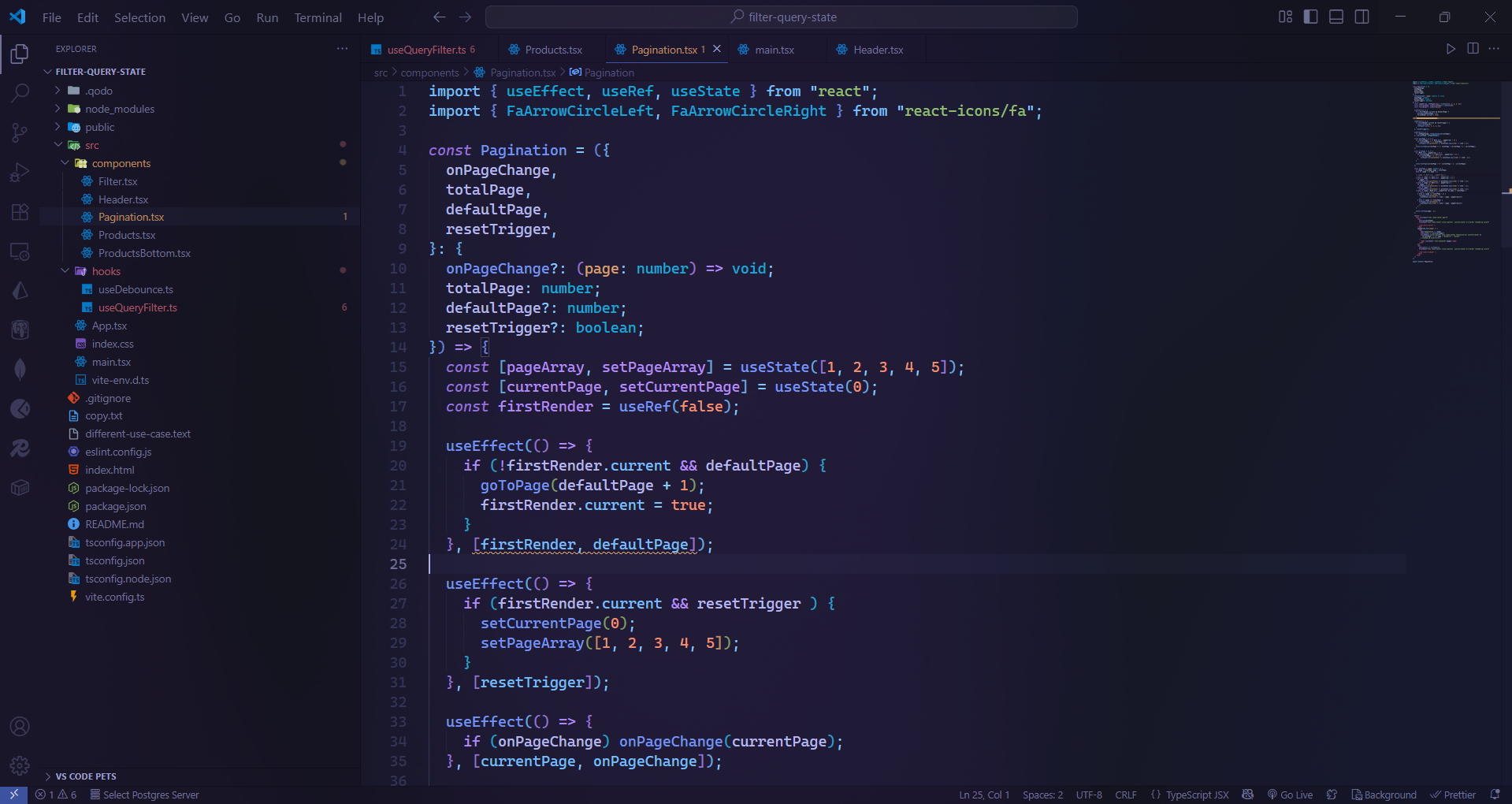Open the Source Control view
Screen dimensions: 1512x804
[x=20, y=132]
